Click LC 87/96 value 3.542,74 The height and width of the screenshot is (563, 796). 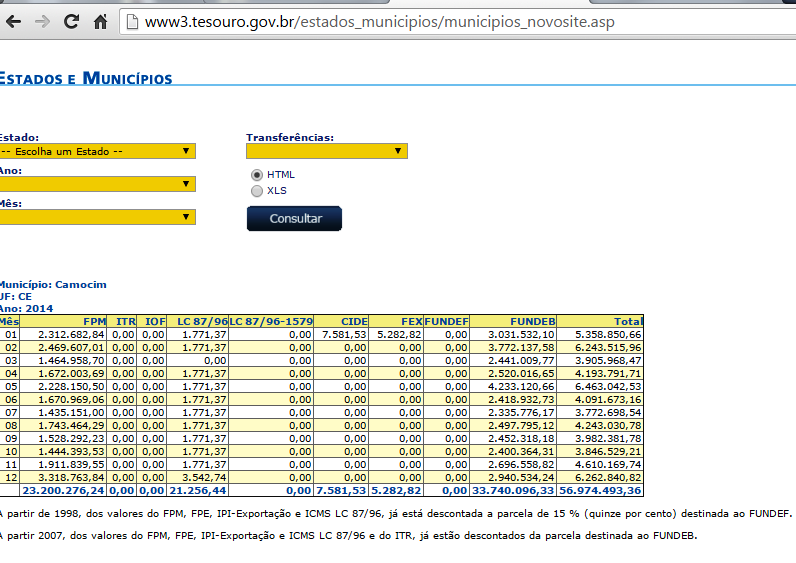tap(204, 478)
